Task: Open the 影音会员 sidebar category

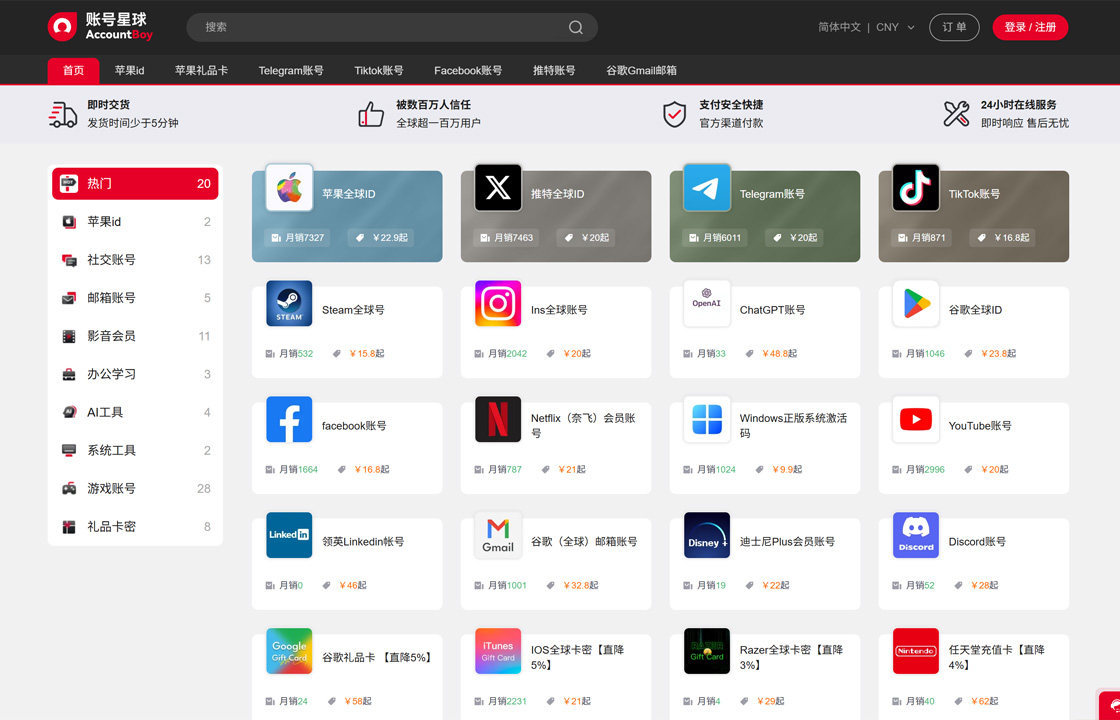Action: pyautogui.click(x=135, y=336)
